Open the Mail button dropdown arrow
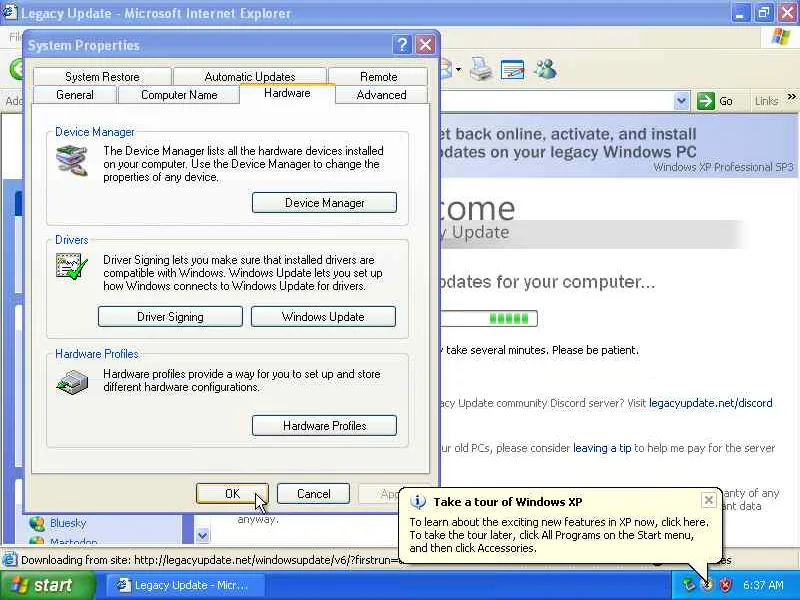Screen dimensions: 800x600 click(x=458, y=69)
